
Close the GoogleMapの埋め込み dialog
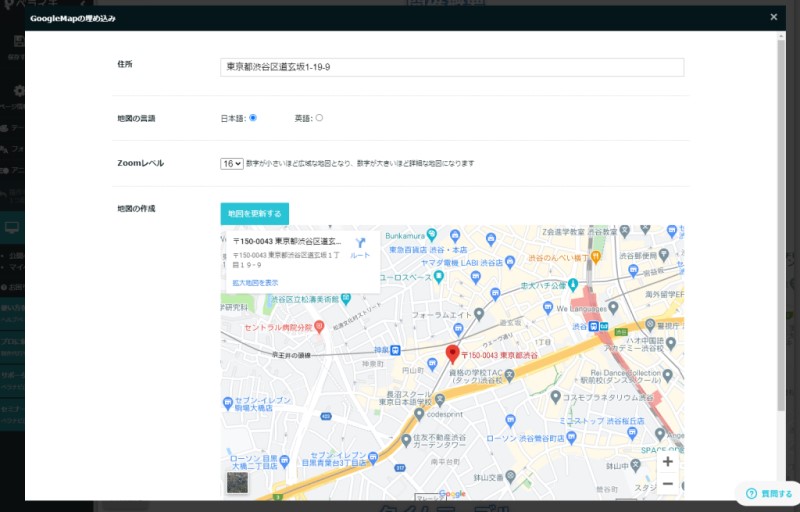point(773,17)
